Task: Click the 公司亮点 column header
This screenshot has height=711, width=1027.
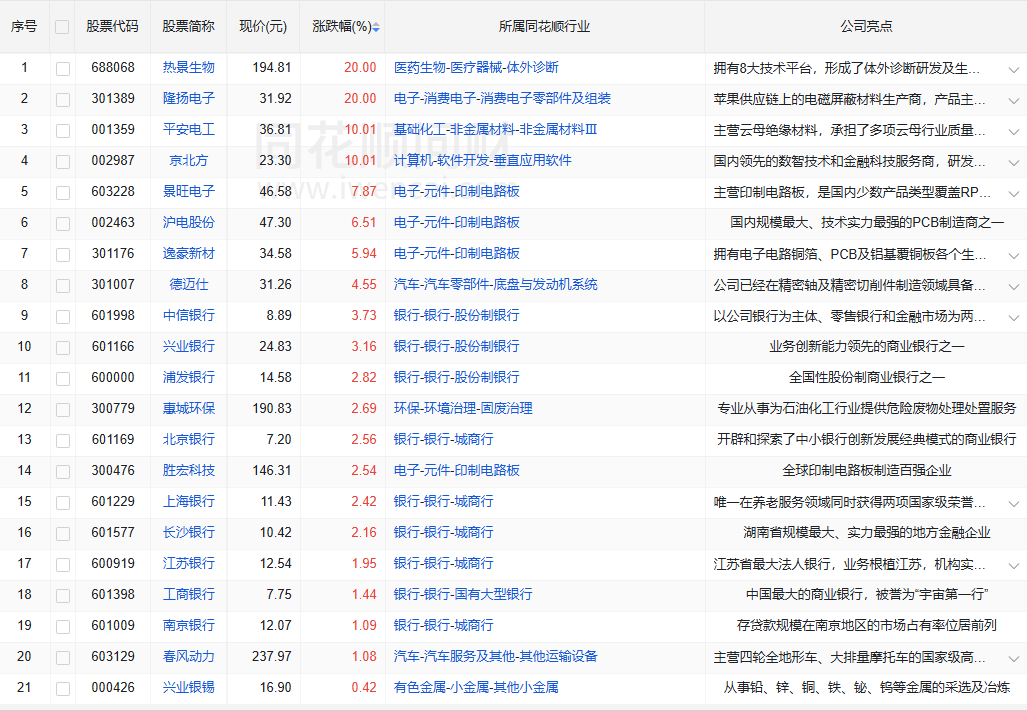Action: (867, 27)
